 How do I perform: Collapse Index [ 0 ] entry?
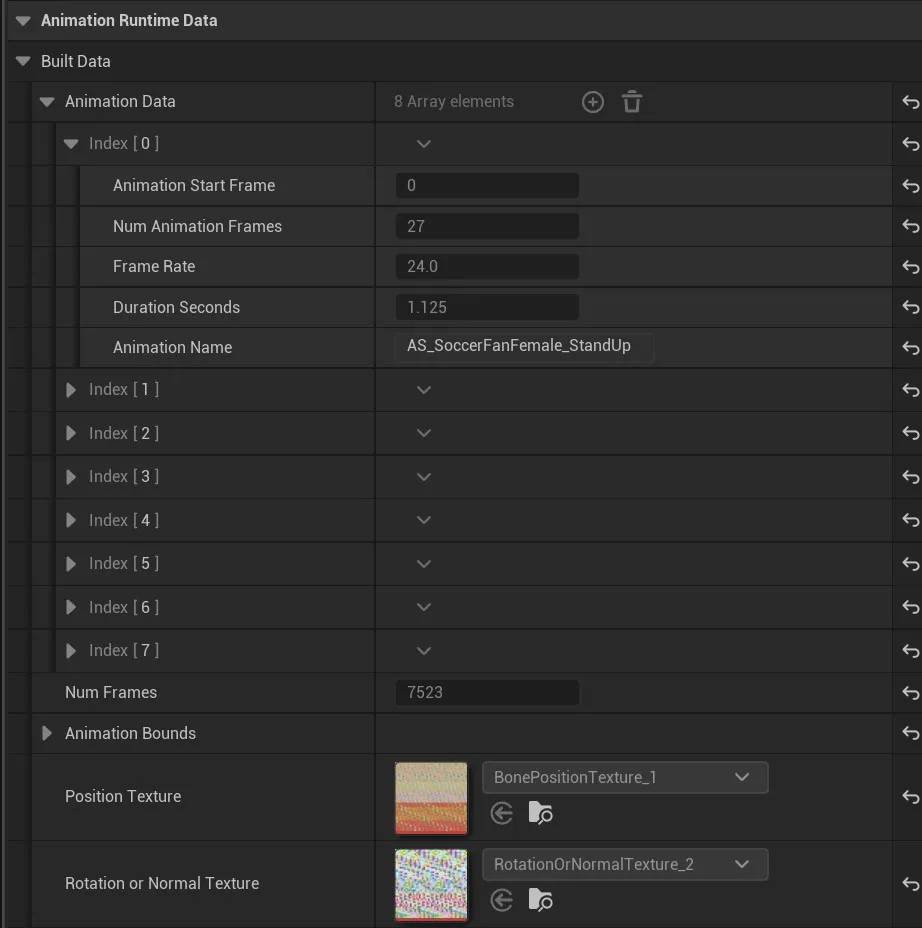coord(70,143)
